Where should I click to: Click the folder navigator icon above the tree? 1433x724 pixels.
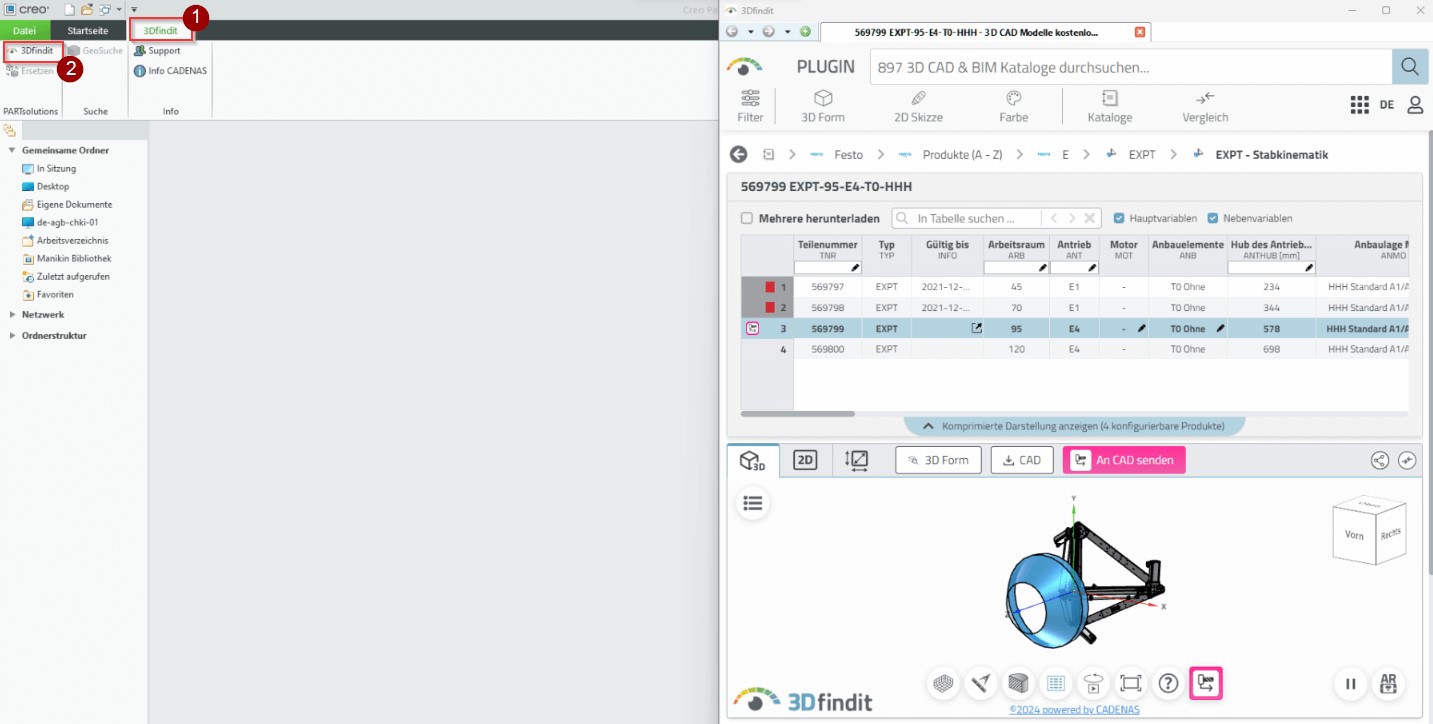[x=10, y=130]
